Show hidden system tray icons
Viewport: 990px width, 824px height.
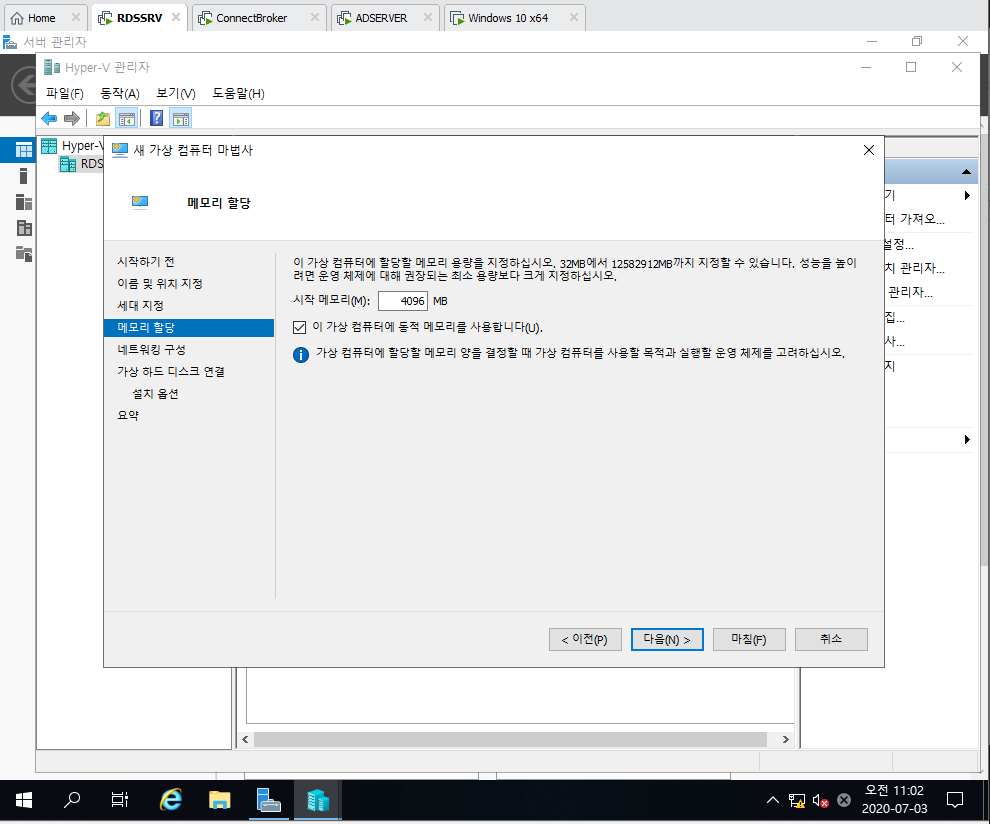773,801
